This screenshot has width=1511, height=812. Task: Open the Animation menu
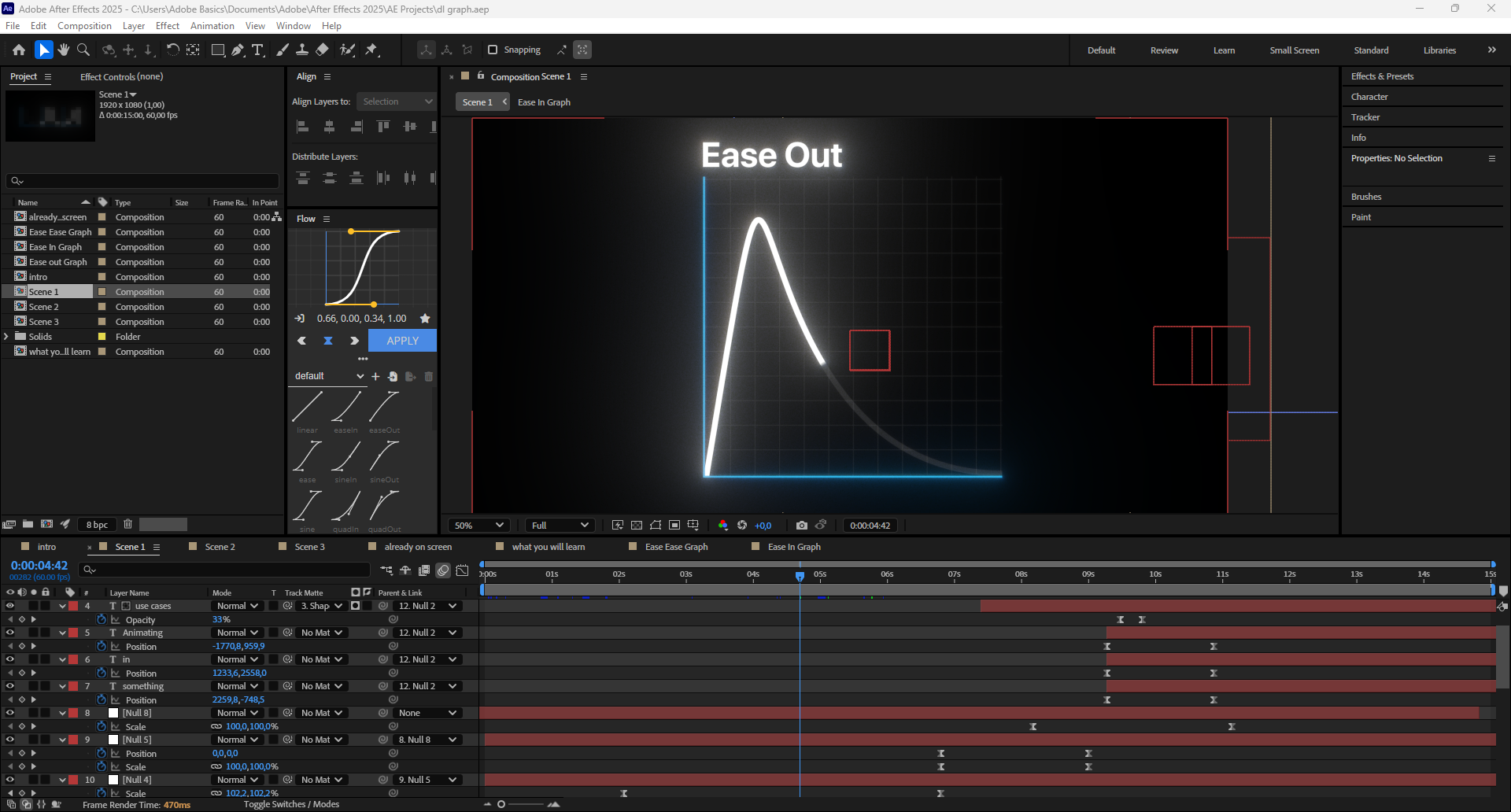pos(212,26)
